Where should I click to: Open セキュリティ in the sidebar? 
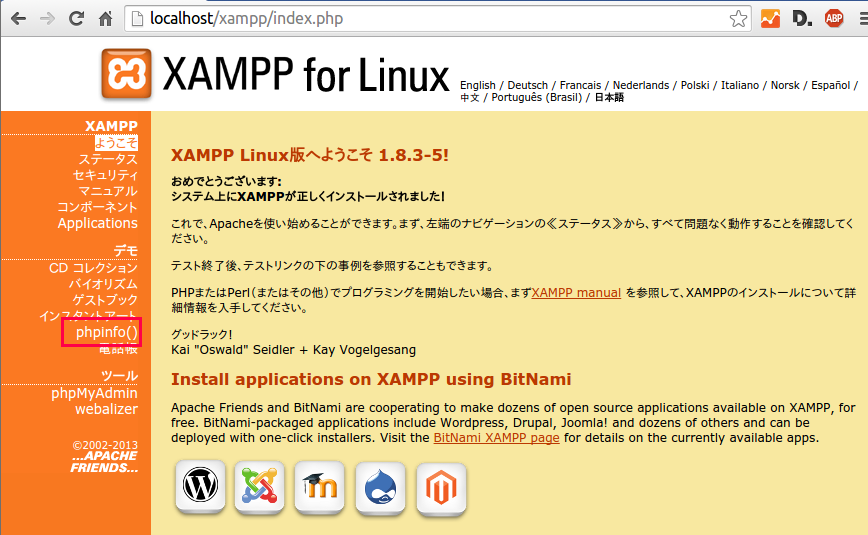105,175
